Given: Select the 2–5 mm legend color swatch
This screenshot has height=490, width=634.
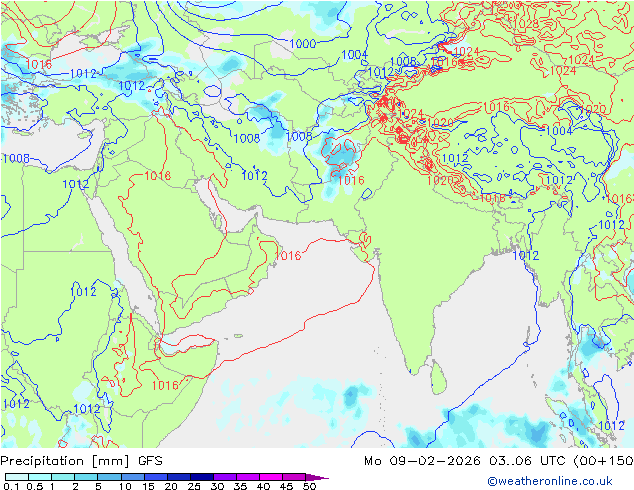Looking at the screenshot, I should (86, 477).
